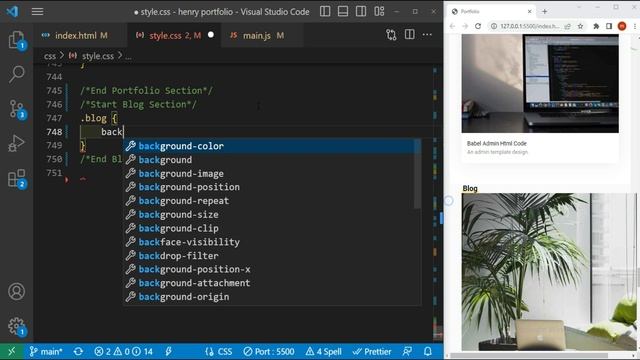Open the Explorer view in activity bar
This screenshot has width=640, height=360.
(16, 40)
